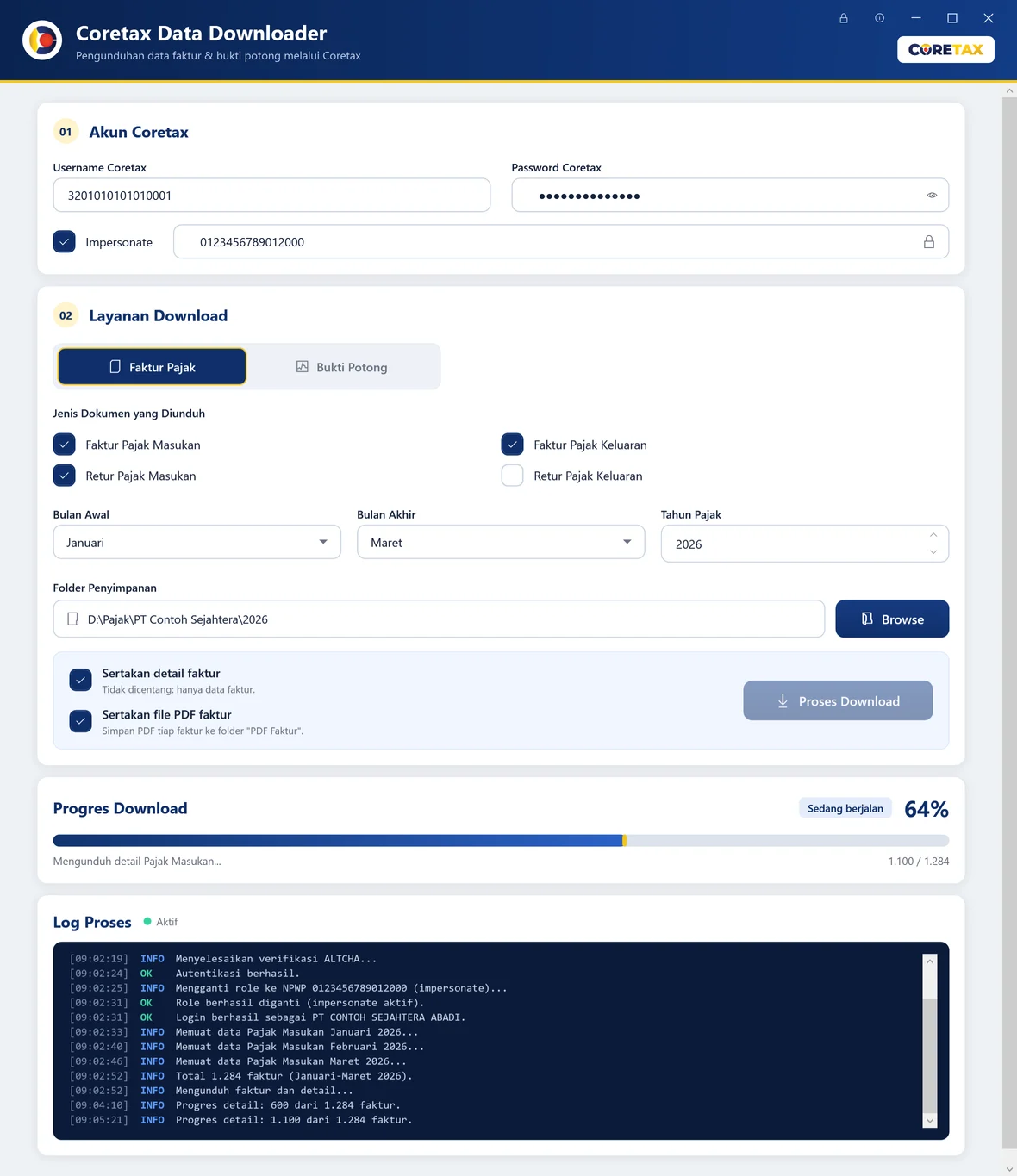Maximize the application window
The width and height of the screenshot is (1017, 1176).
click(952, 18)
